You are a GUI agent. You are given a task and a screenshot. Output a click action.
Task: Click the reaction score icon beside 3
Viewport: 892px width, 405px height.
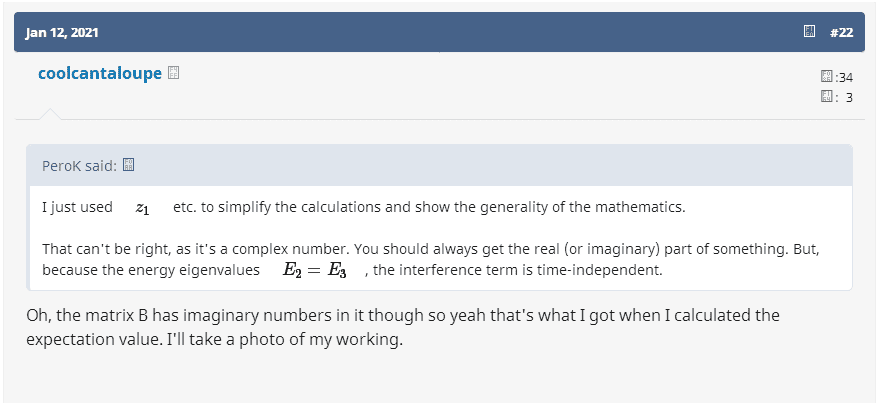click(x=826, y=97)
